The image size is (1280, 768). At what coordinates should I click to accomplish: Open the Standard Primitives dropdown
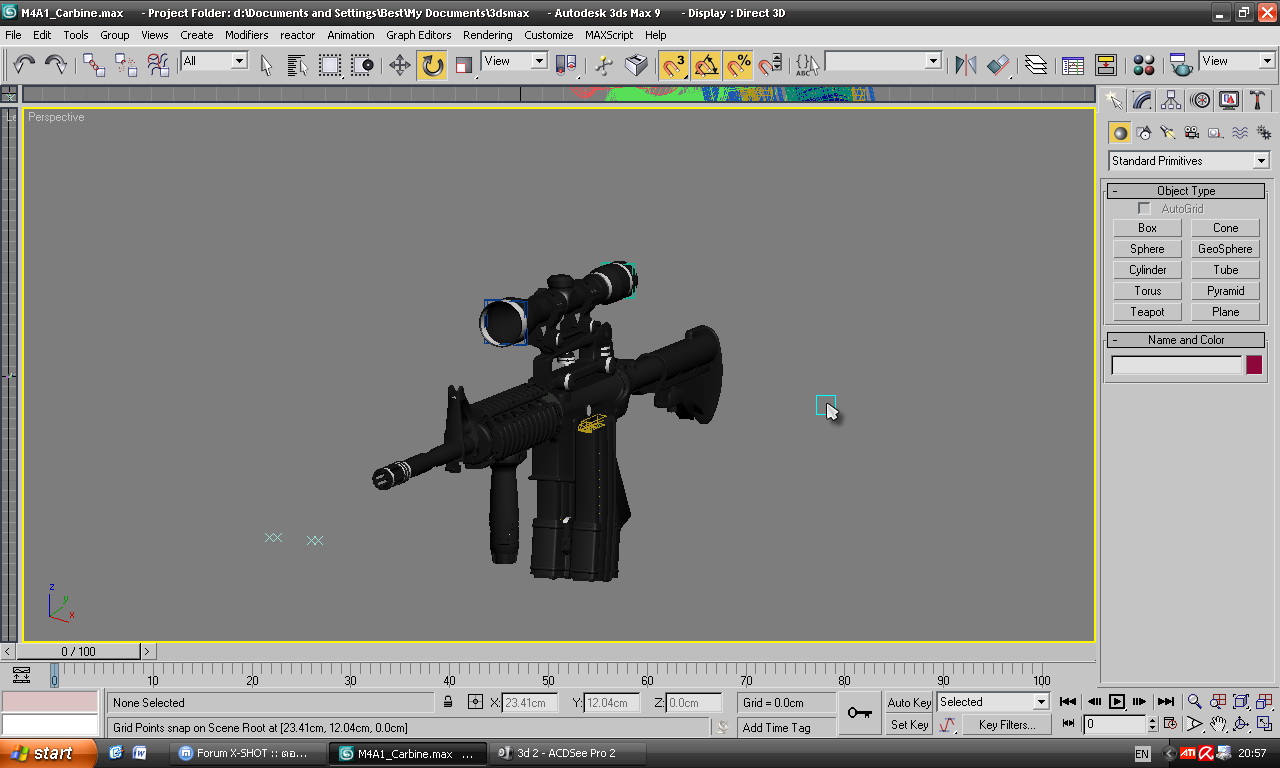click(x=1188, y=161)
